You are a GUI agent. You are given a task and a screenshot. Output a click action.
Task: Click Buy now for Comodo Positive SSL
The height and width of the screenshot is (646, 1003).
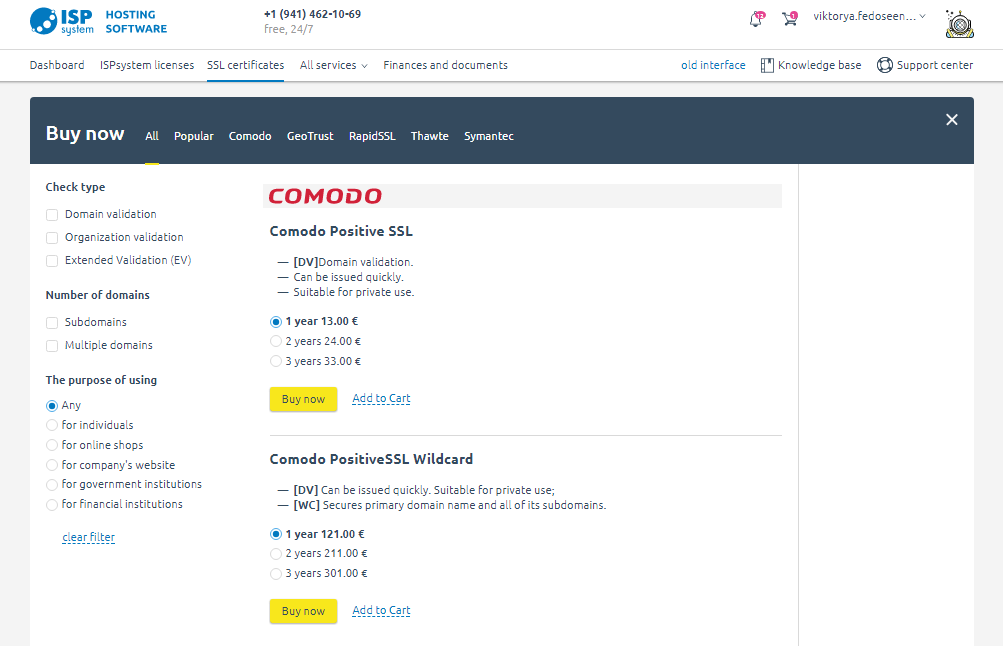pos(303,399)
